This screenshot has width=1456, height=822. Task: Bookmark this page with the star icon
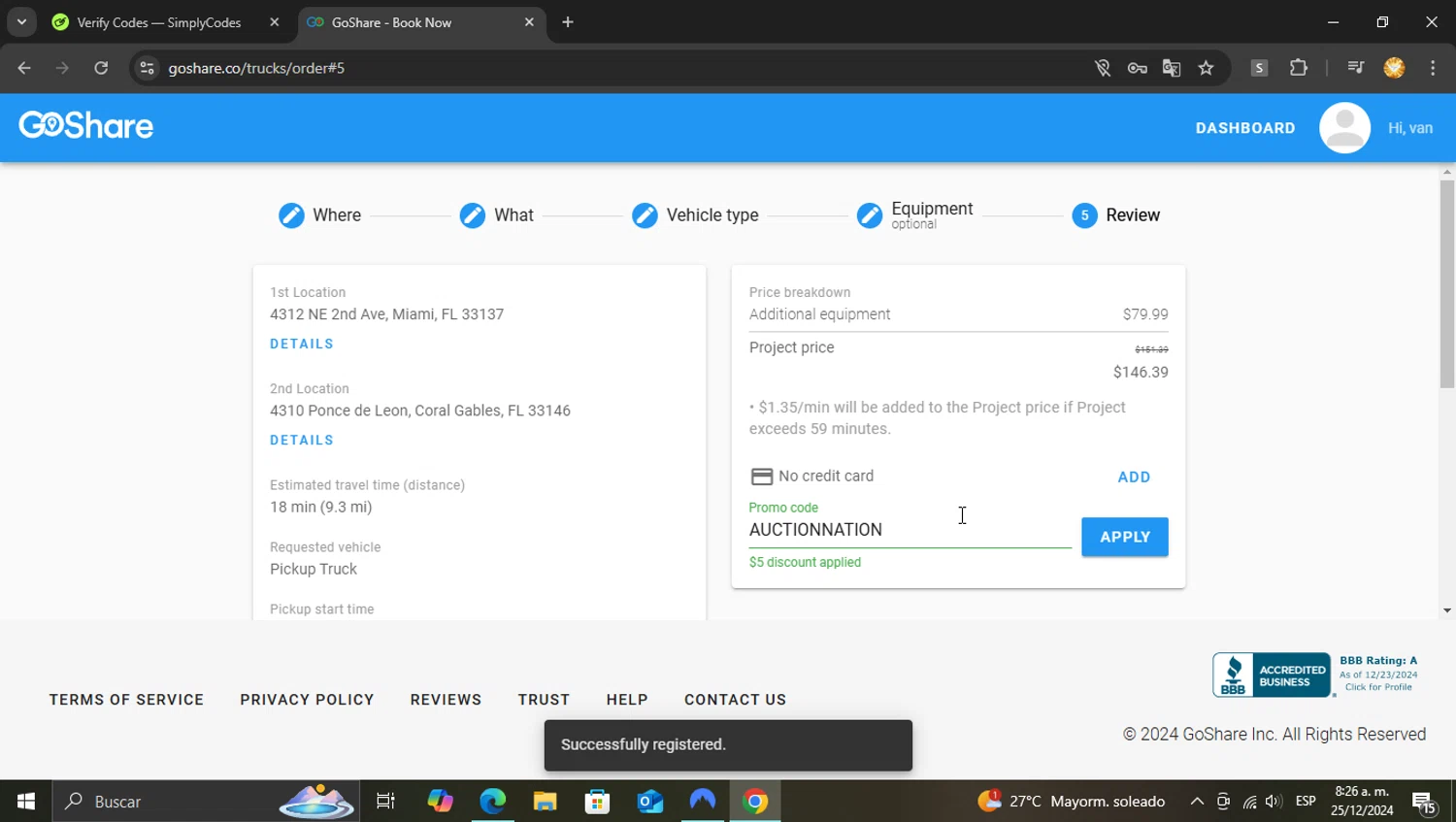point(1206,68)
